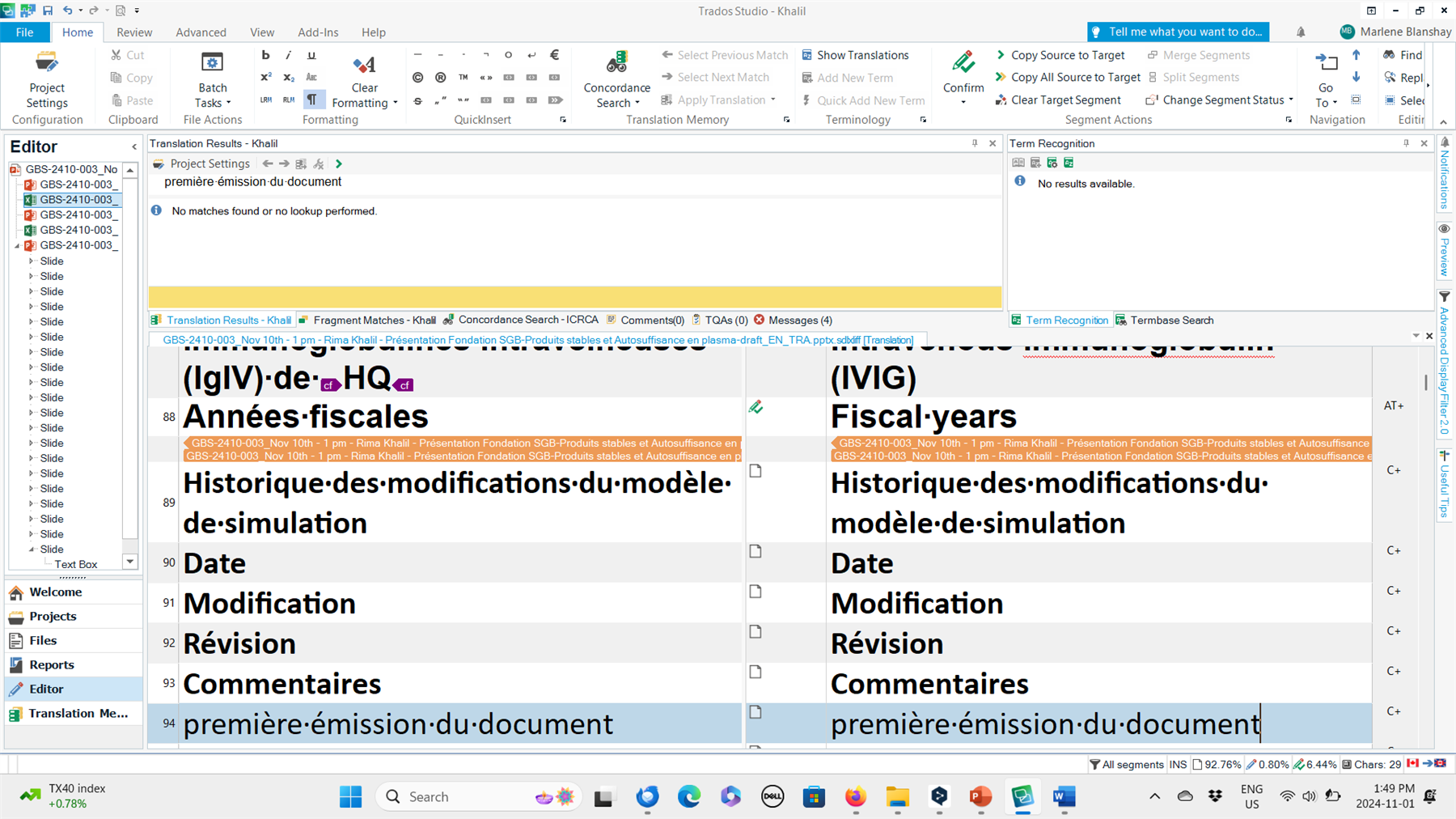Click Clear Target Segment
Viewport: 1456px width, 819px height.
[1057, 100]
